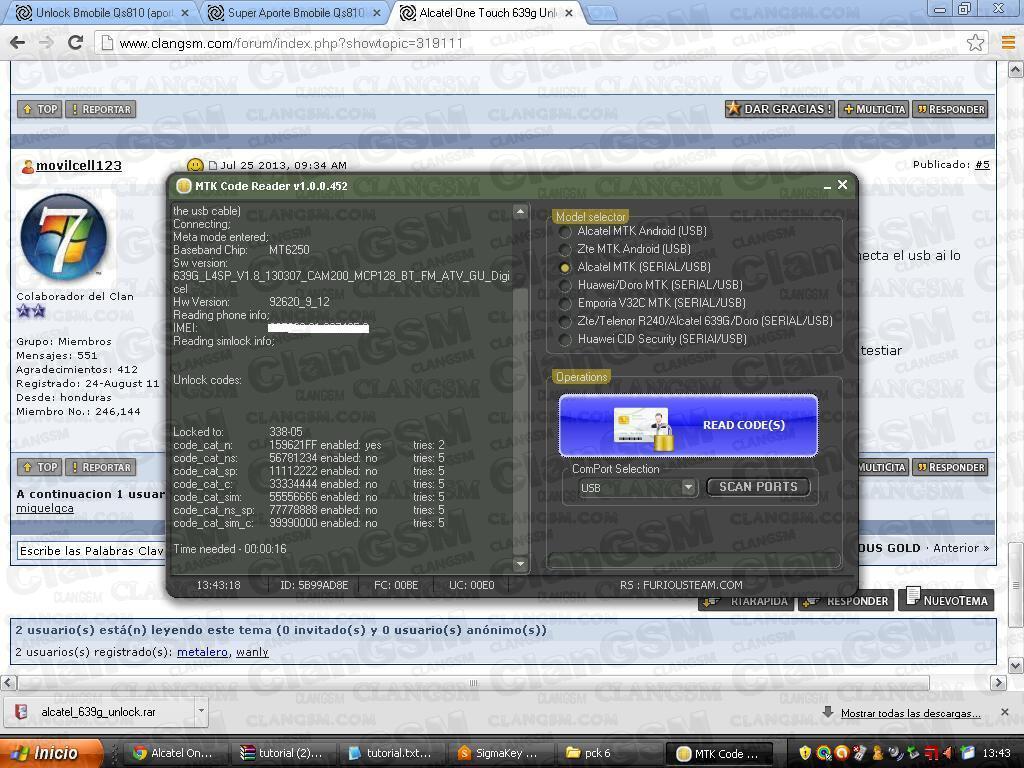Switch to Super Aporte Bmobile Qs810 tab
The height and width of the screenshot is (768, 1024).
[x=294, y=13]
